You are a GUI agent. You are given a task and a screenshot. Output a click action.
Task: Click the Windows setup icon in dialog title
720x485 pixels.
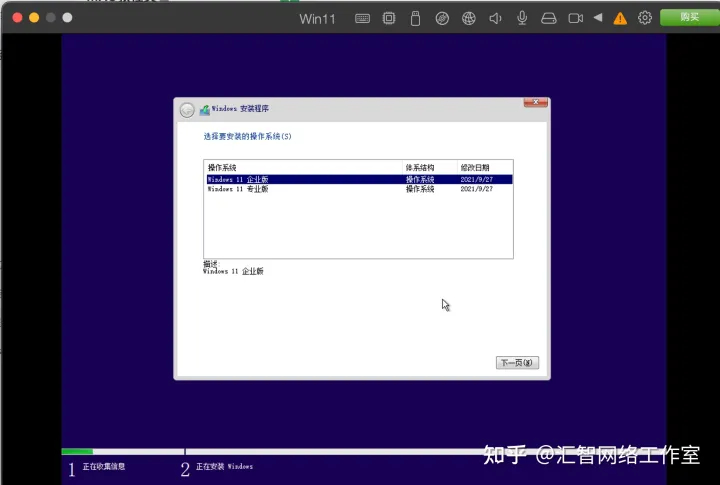click(x=205, y=110)
